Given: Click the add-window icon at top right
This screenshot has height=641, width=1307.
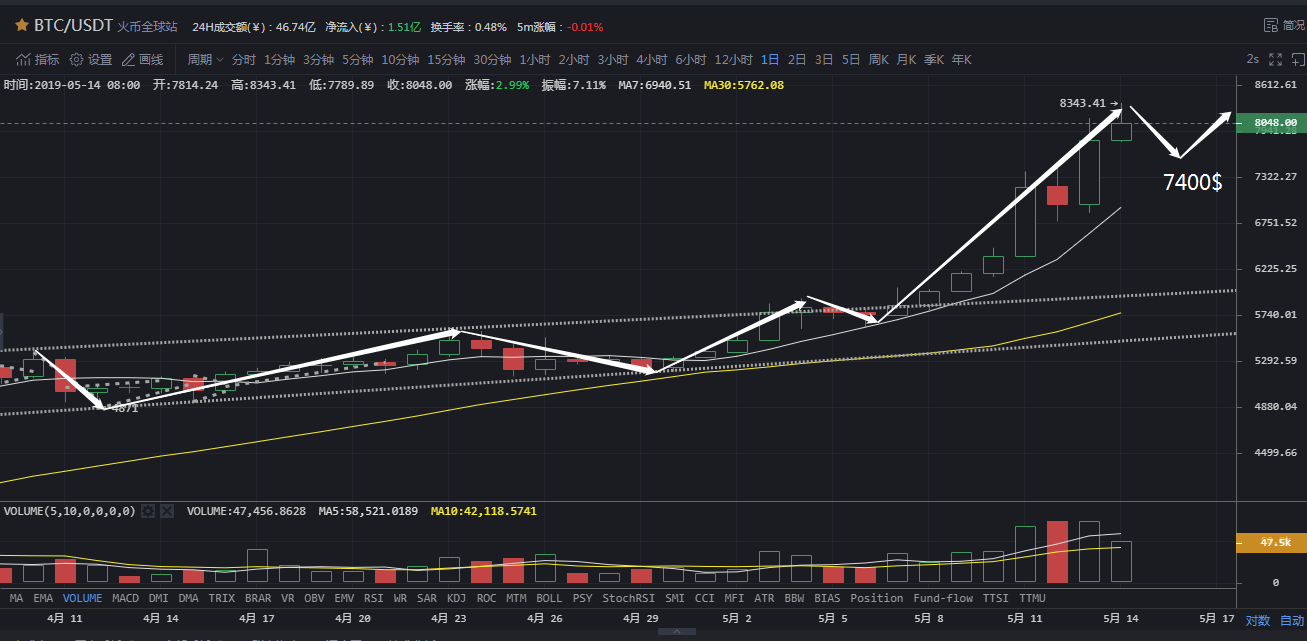Looking at the screenshot, I should [x=1297, y=60].
